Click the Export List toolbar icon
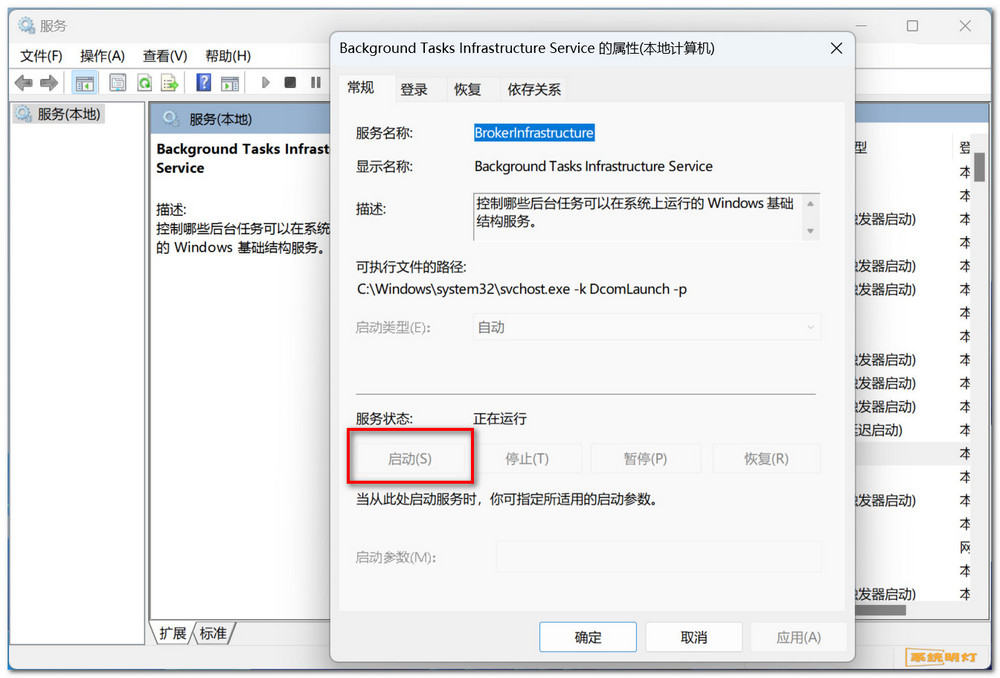 [170, 83]
